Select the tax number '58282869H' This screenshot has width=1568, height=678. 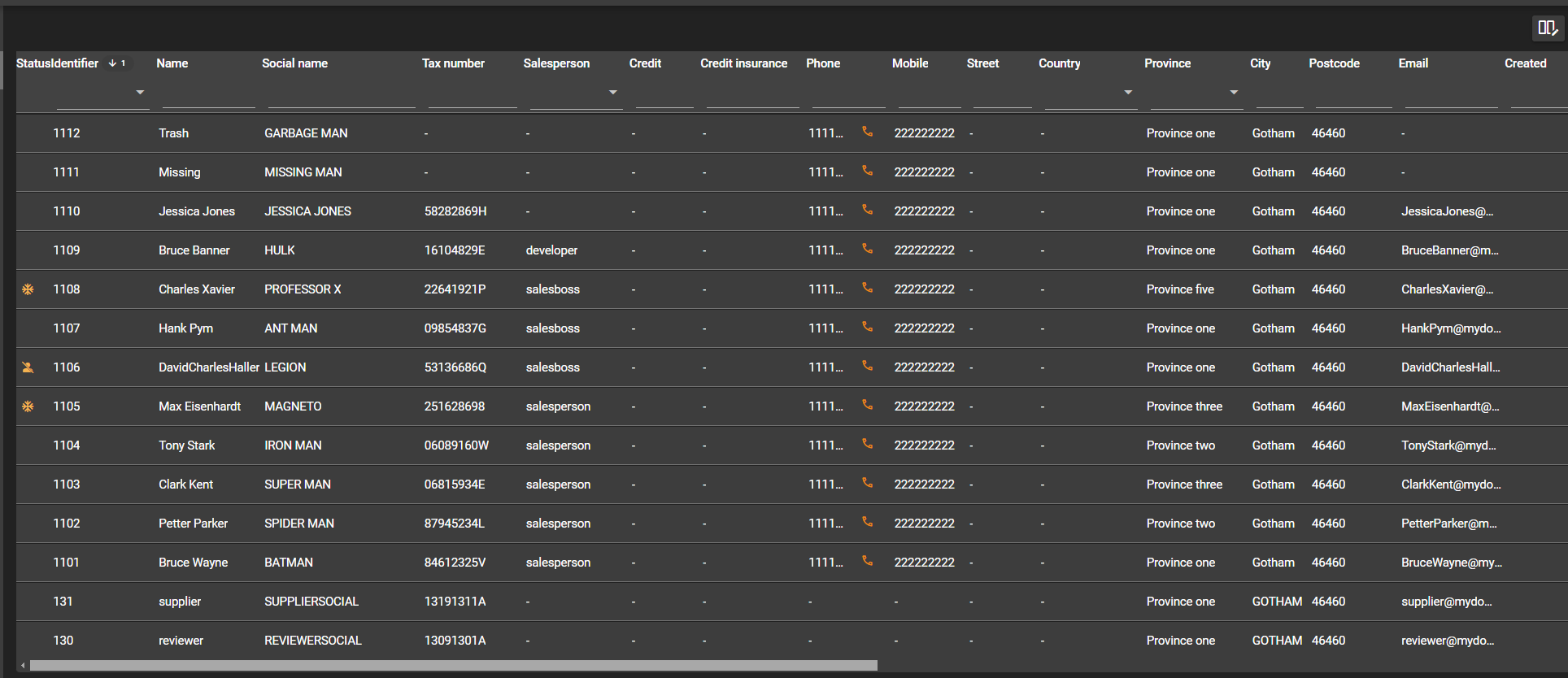click(455, 211)
